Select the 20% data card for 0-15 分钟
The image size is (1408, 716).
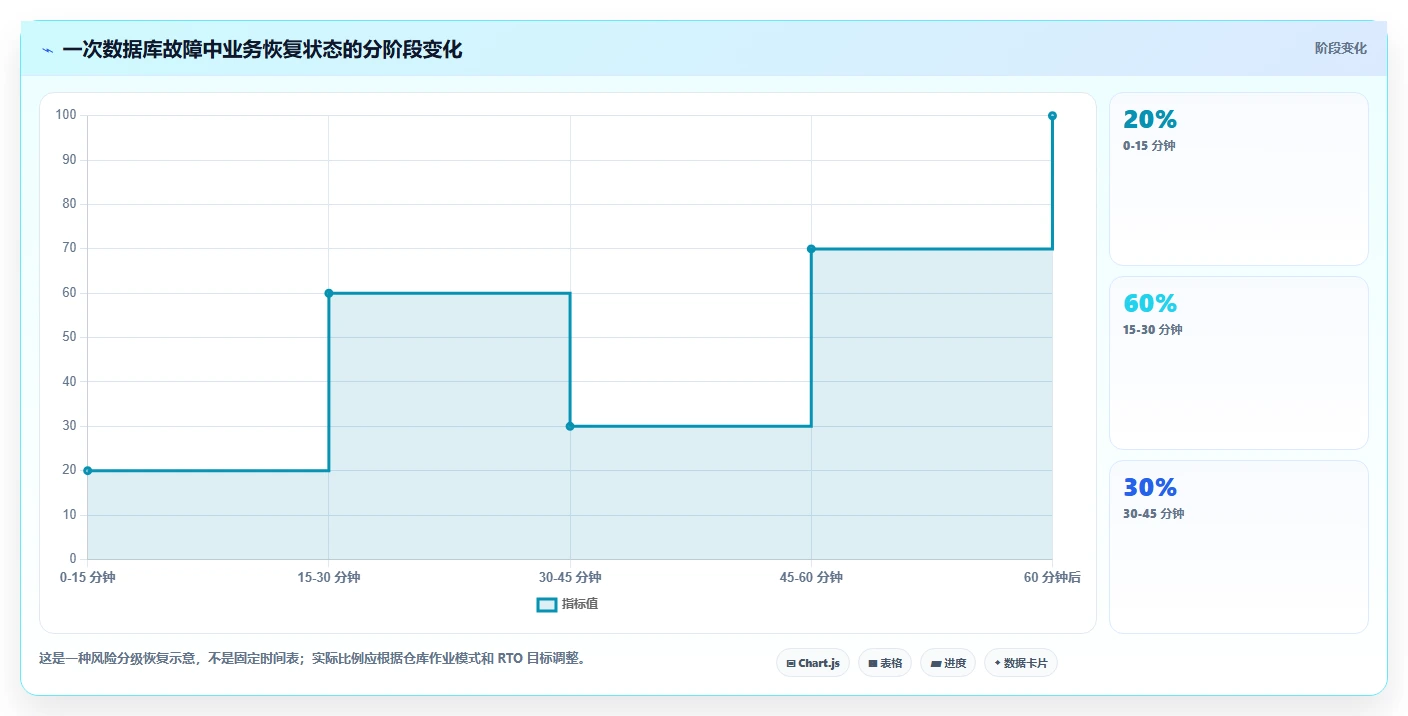pyautogui.click(x=1239, y=179)
